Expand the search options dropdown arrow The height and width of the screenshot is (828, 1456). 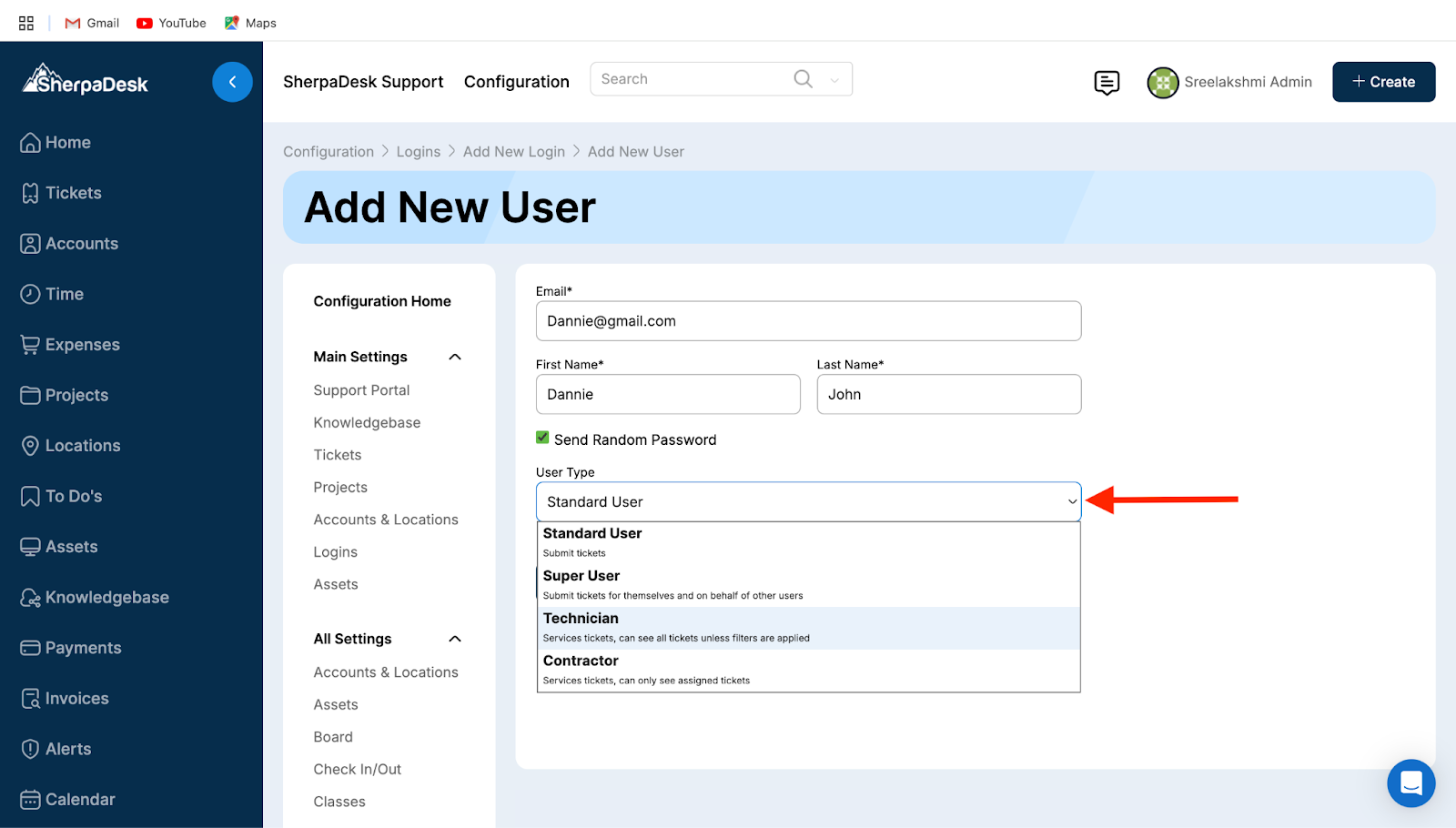(x=834, y=80)
